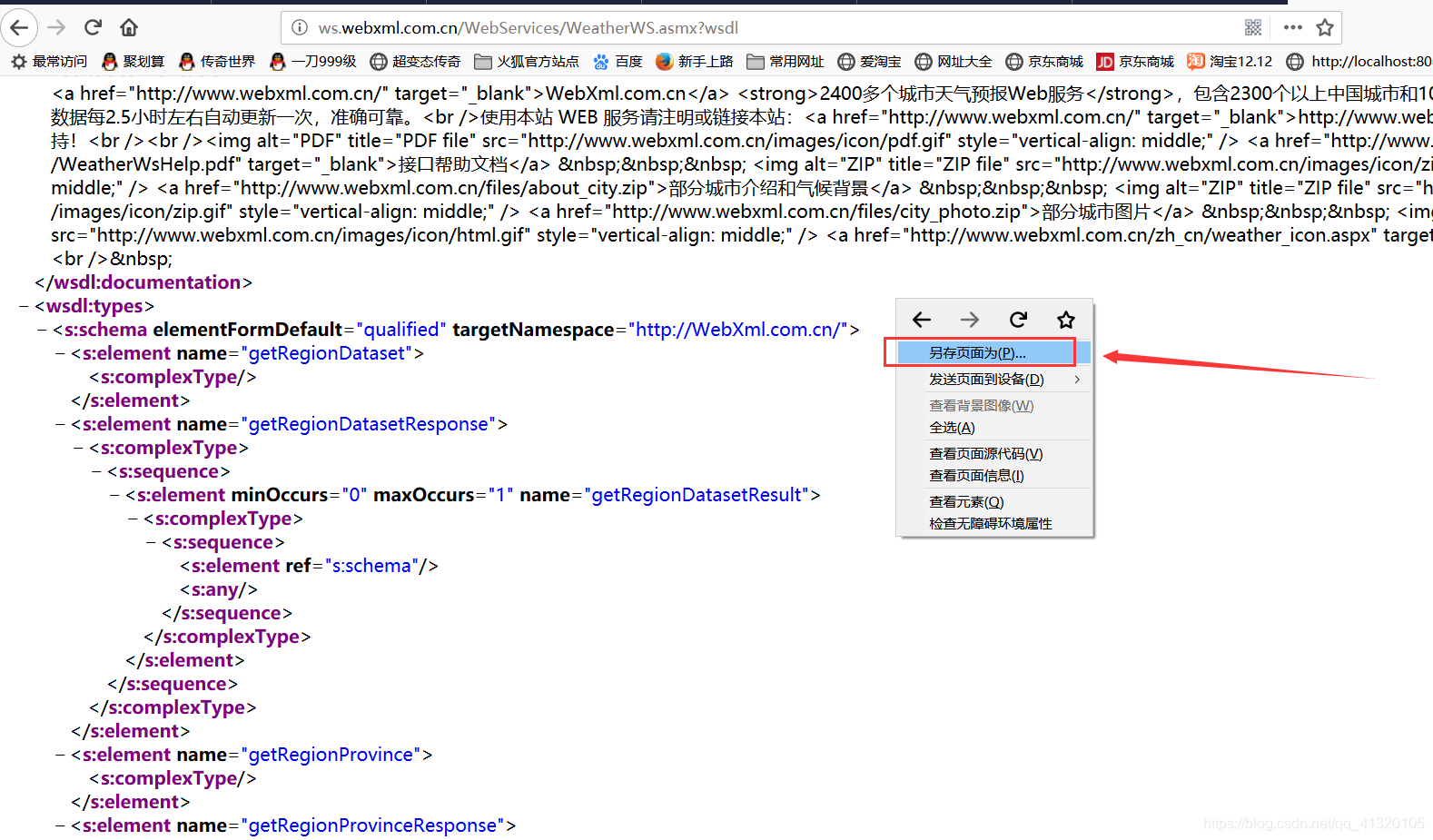Click the browser Forward arrow button

click(x=56, y=27)
